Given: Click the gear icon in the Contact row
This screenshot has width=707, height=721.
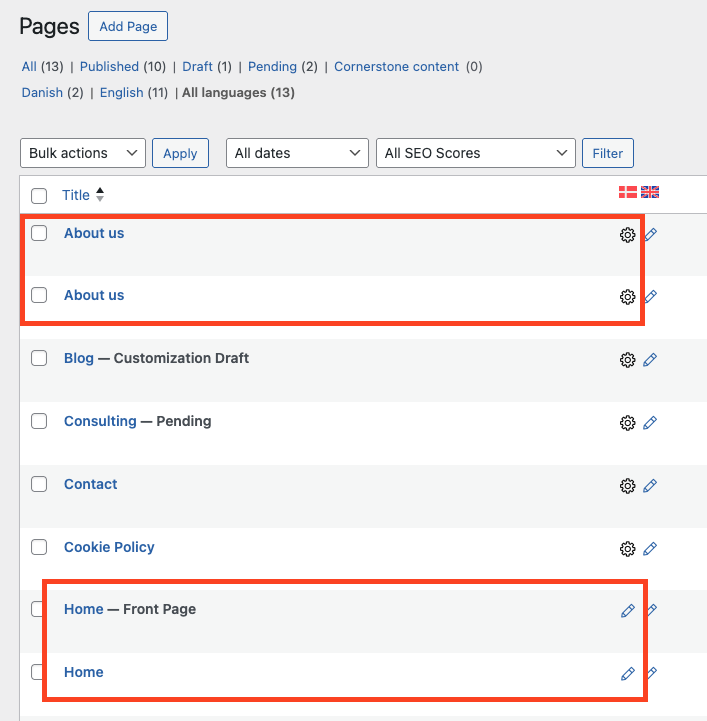Looking at the screenshot, I should (628, 486).
